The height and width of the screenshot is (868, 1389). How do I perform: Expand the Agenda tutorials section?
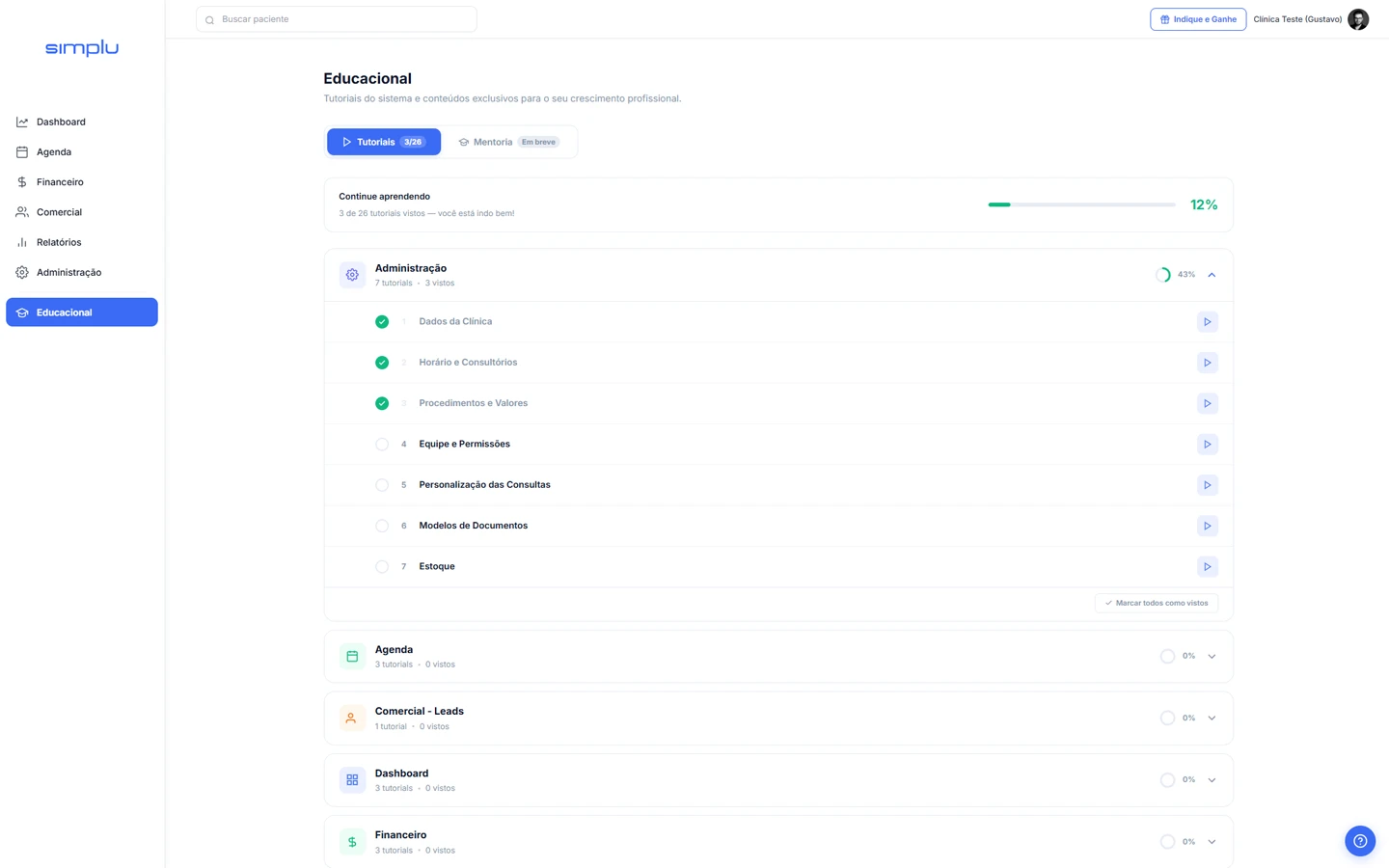(x=1212, y=657)
